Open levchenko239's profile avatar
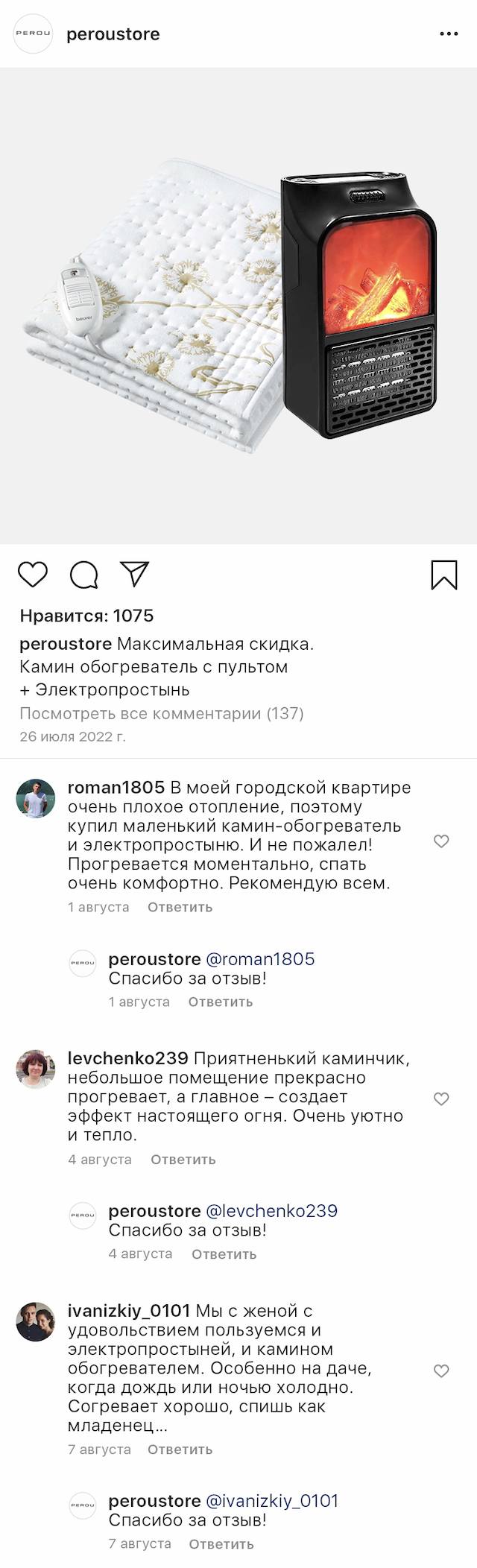Screen dimensions: 477x1568 click(x=36, y=1069)
